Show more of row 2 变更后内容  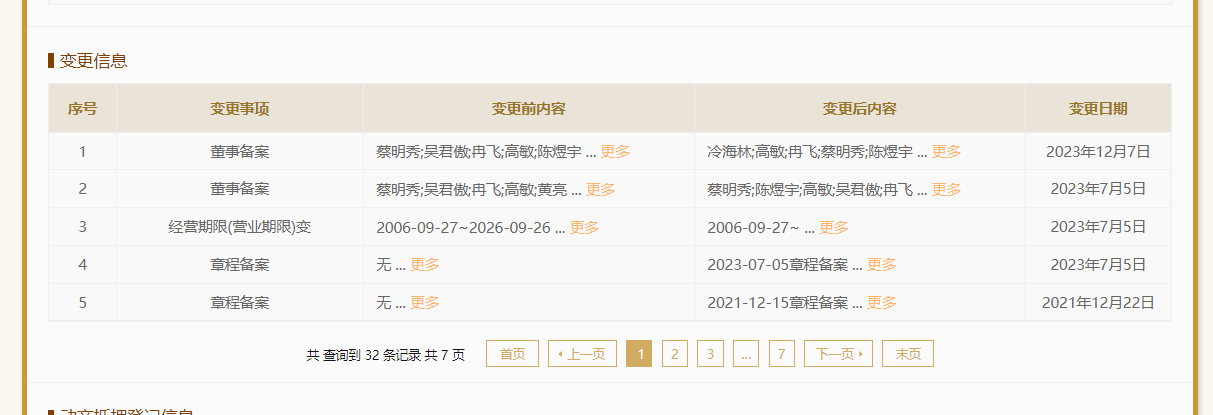coord(946,189)
